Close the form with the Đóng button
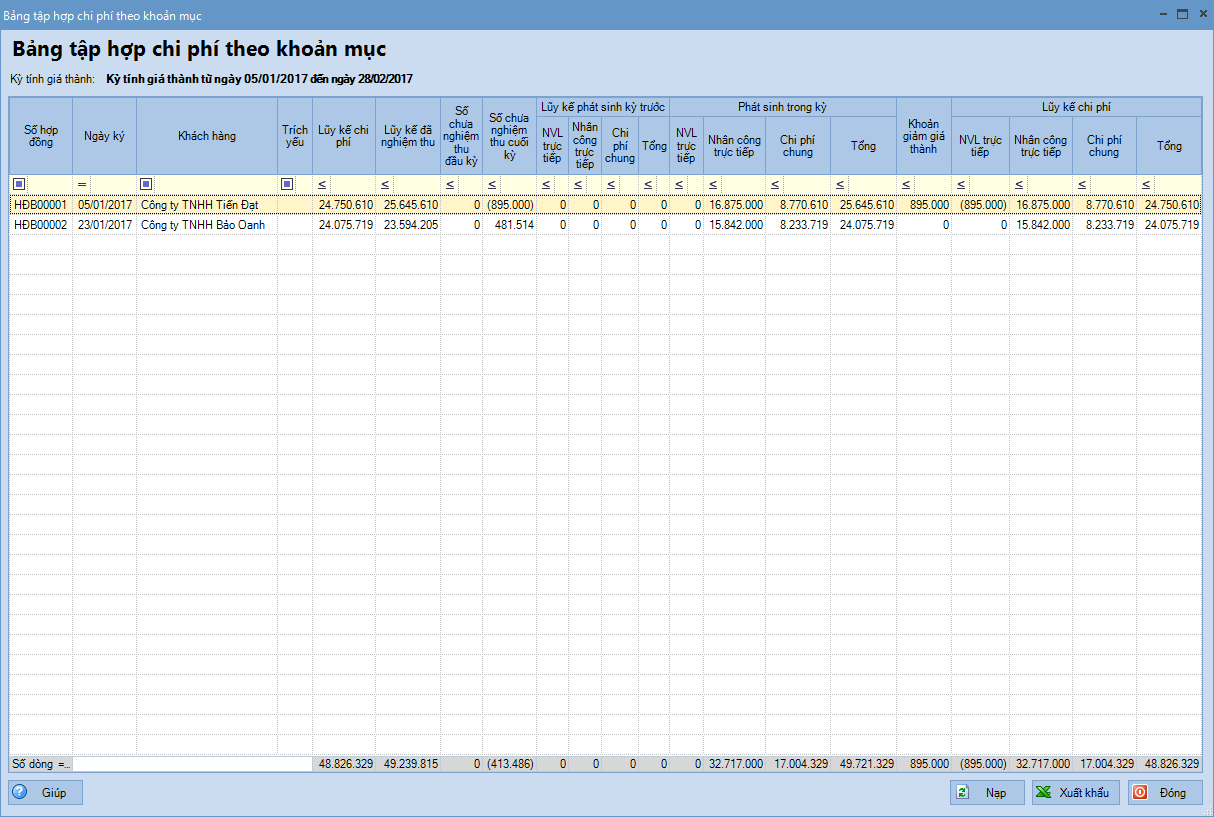Image resolution: width=1214 pixels, height=817 pixels. [x=1165, y=793]
